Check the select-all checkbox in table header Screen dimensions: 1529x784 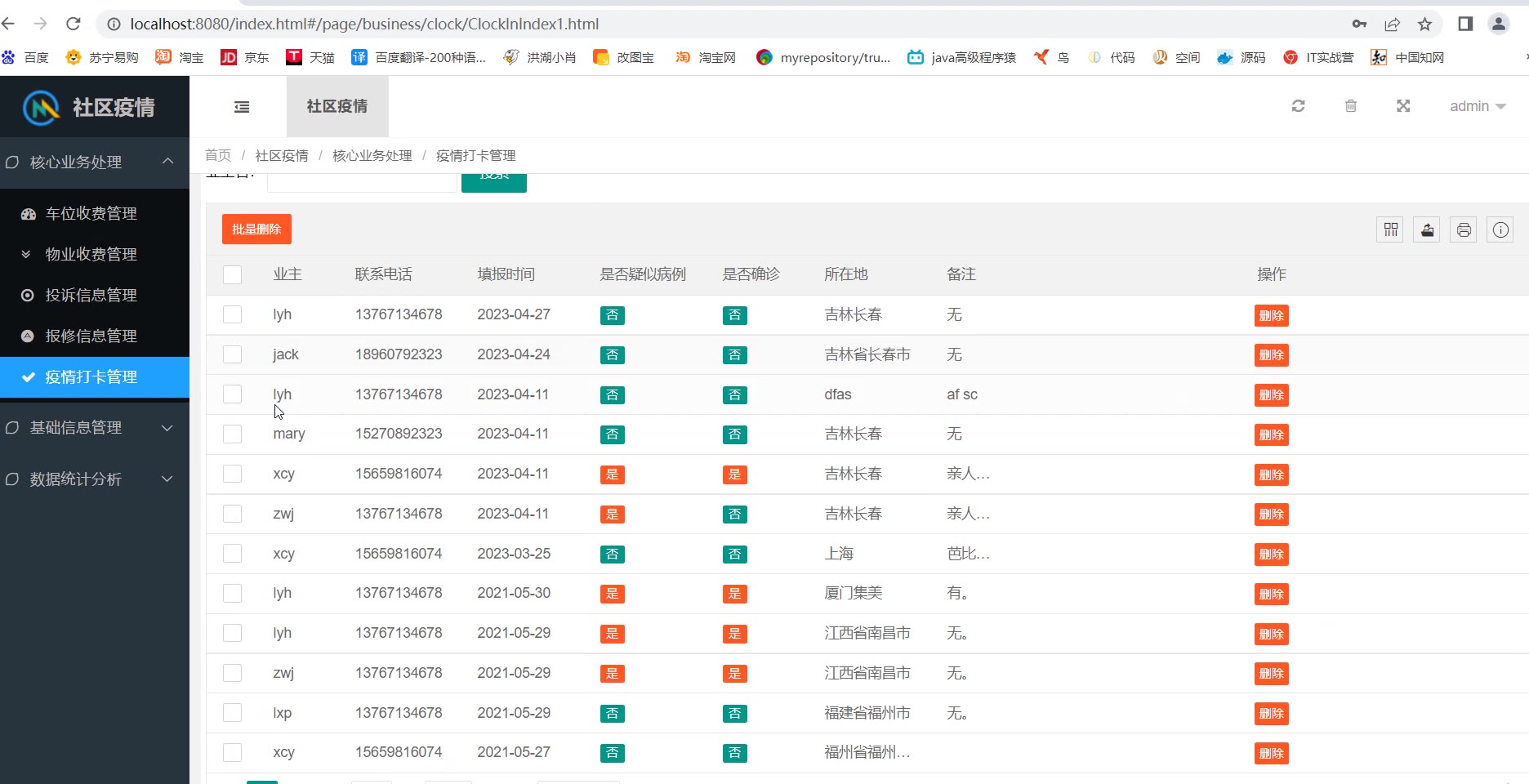233,274
